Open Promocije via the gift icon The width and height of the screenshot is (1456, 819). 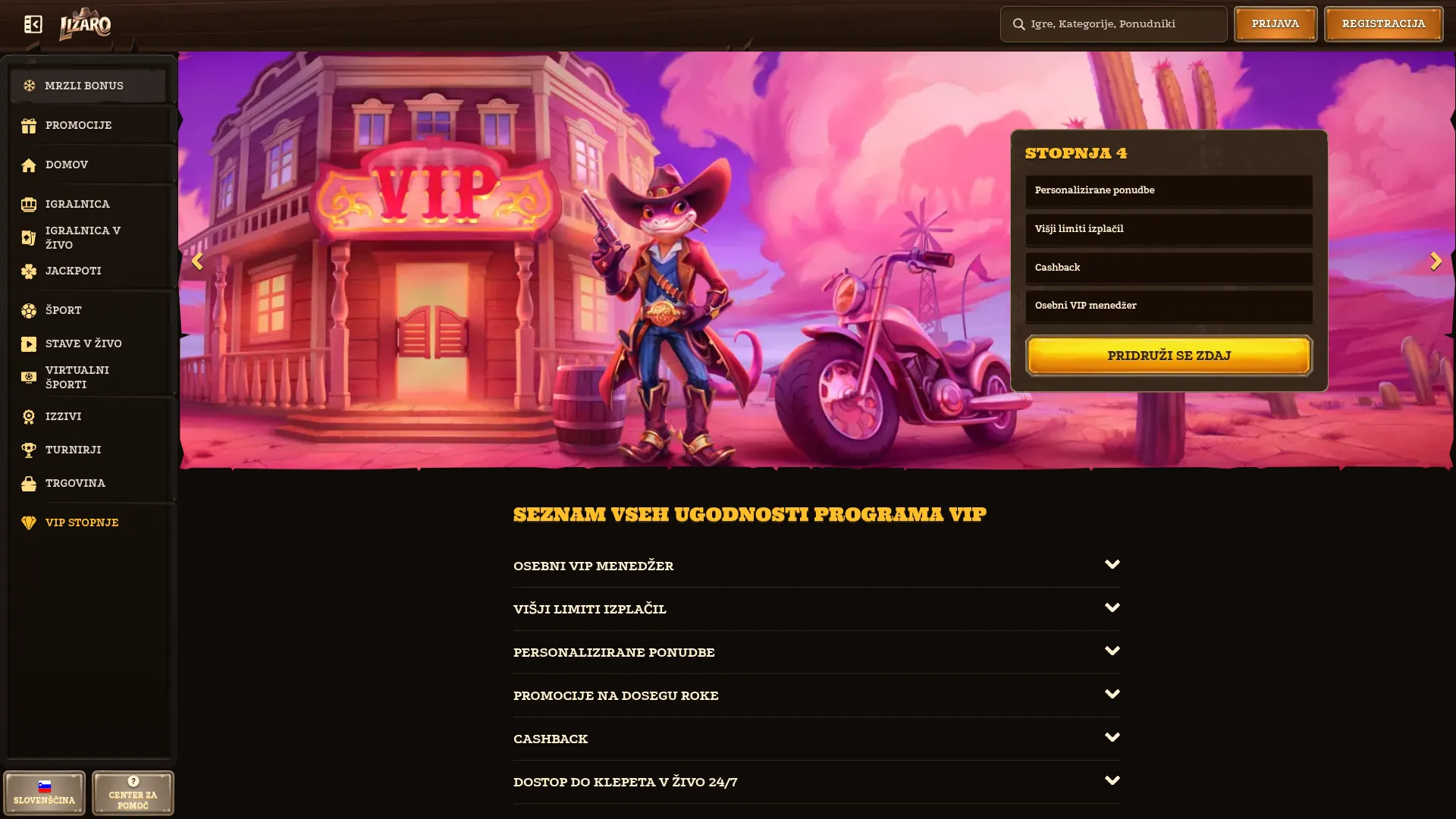[x=29, y=126]
